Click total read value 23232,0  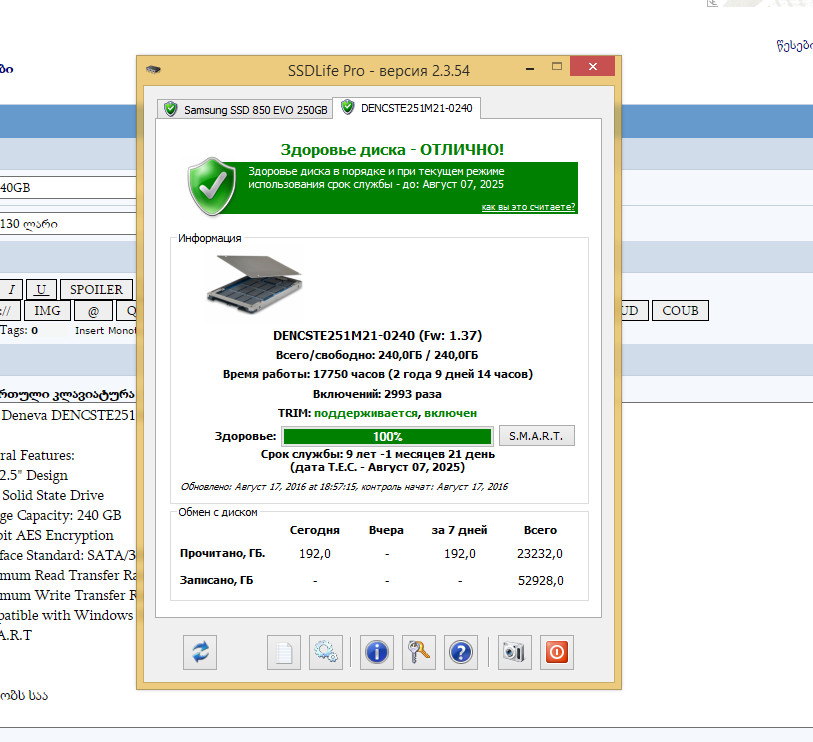coord(540,554)
